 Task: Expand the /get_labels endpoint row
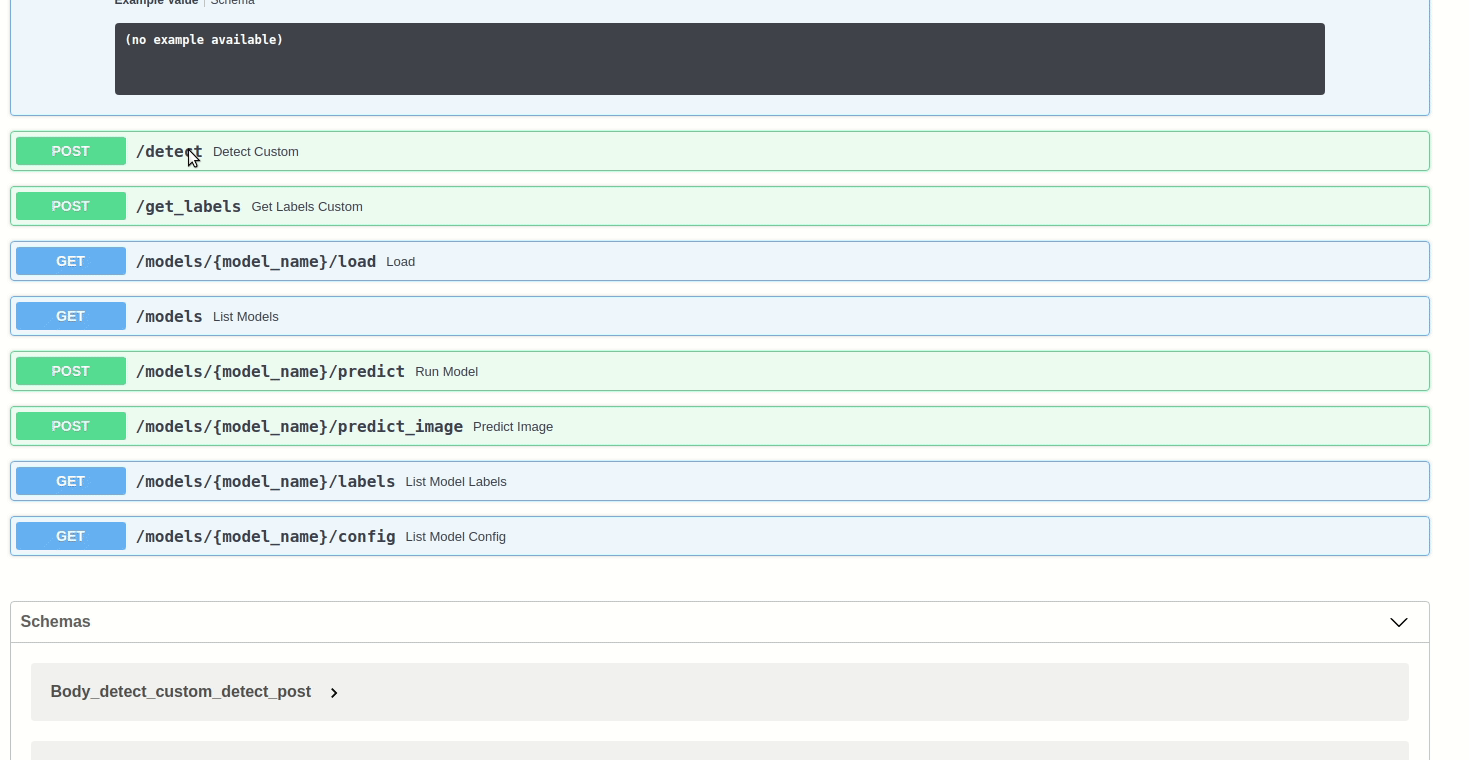pos(600,206)
